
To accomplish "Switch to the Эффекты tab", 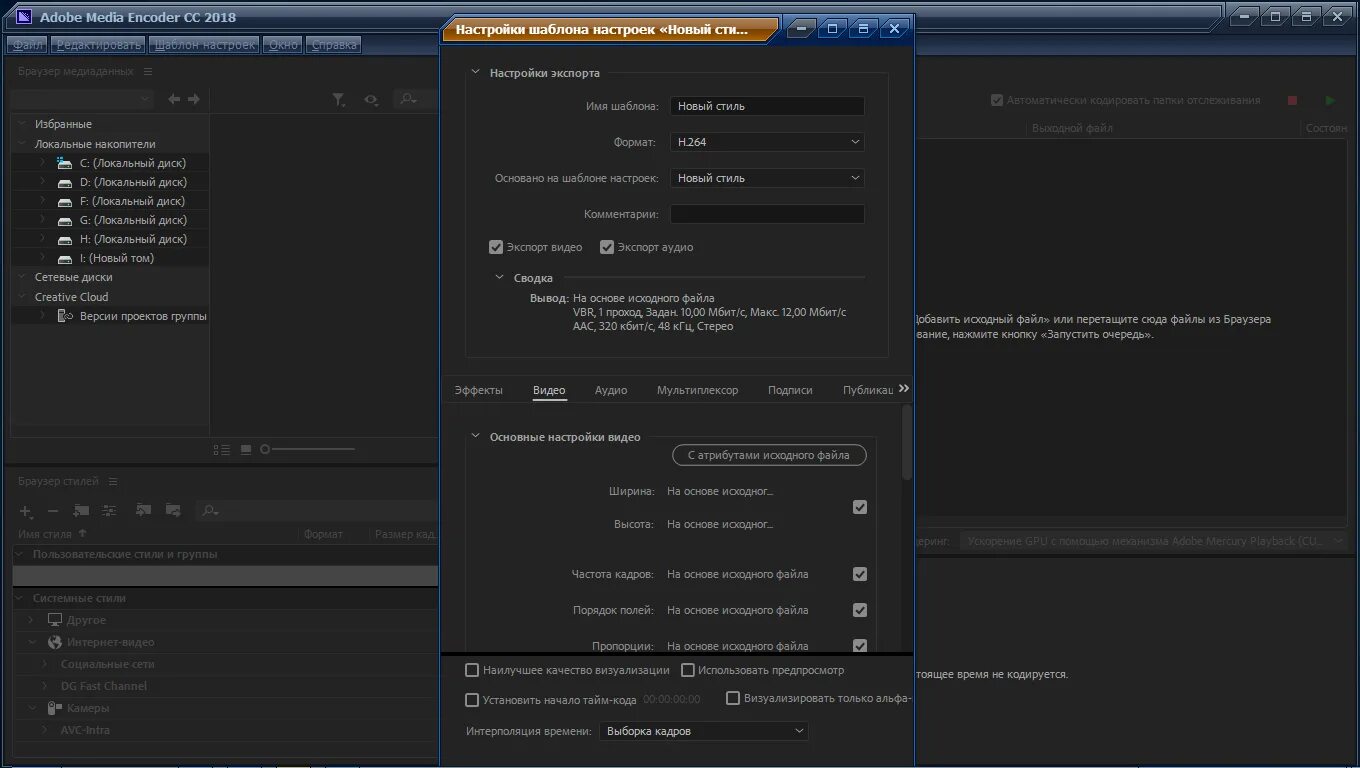I will [479, 390].
